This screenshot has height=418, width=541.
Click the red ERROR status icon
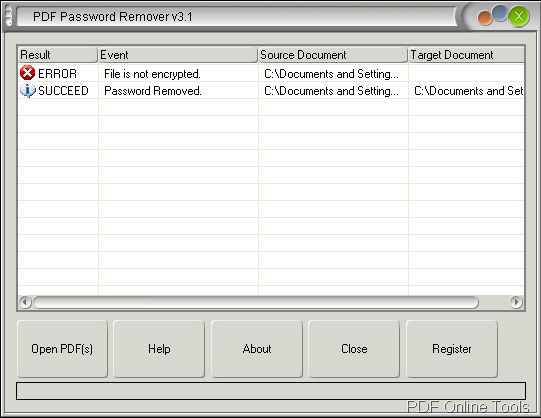27,73
